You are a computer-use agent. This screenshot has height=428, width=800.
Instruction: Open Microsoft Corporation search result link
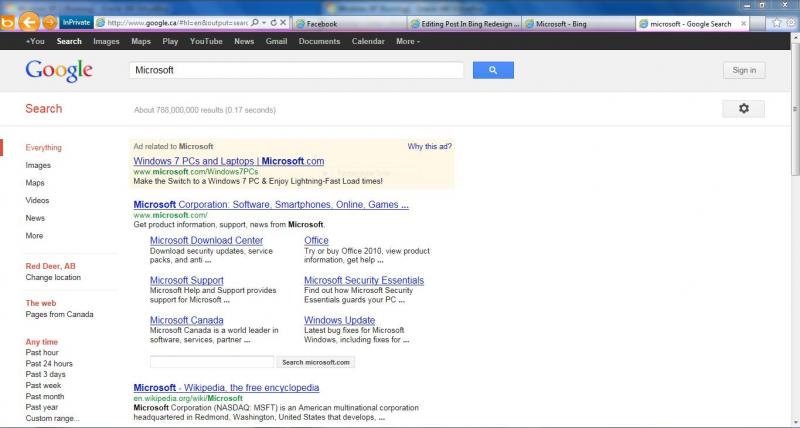click(271, 205)
